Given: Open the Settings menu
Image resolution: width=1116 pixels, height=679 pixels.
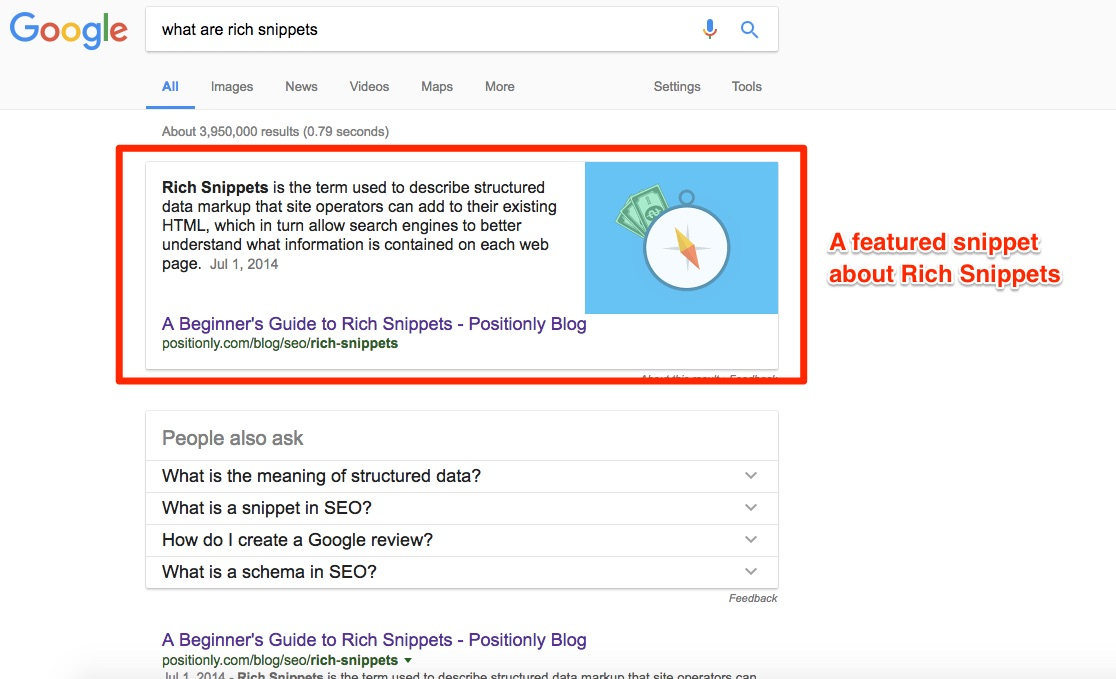Looking at the screenshot, I should [677, 87].
